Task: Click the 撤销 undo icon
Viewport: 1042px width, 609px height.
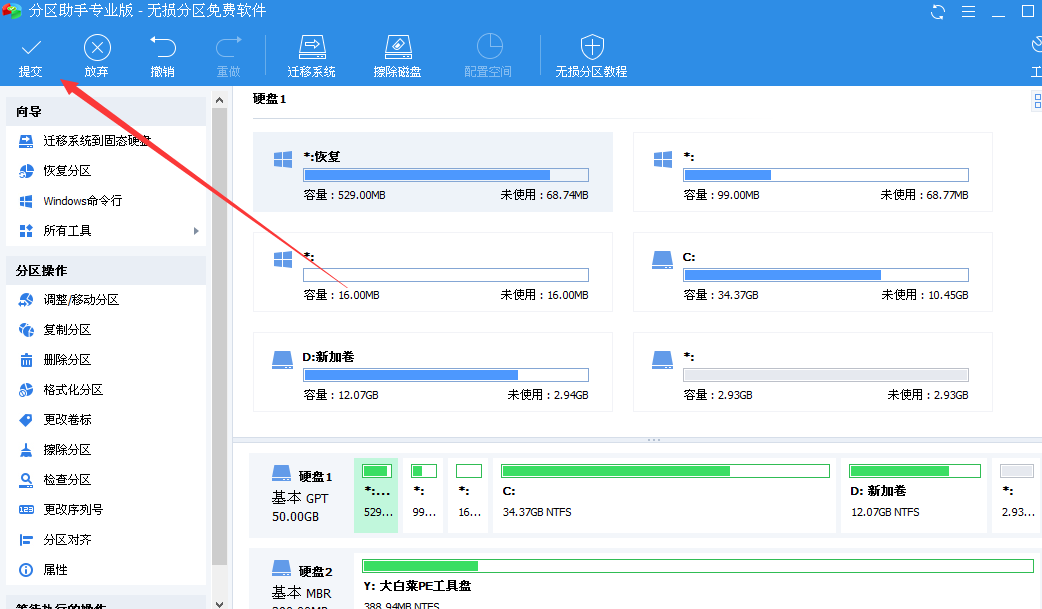Action: pos(163,48)
